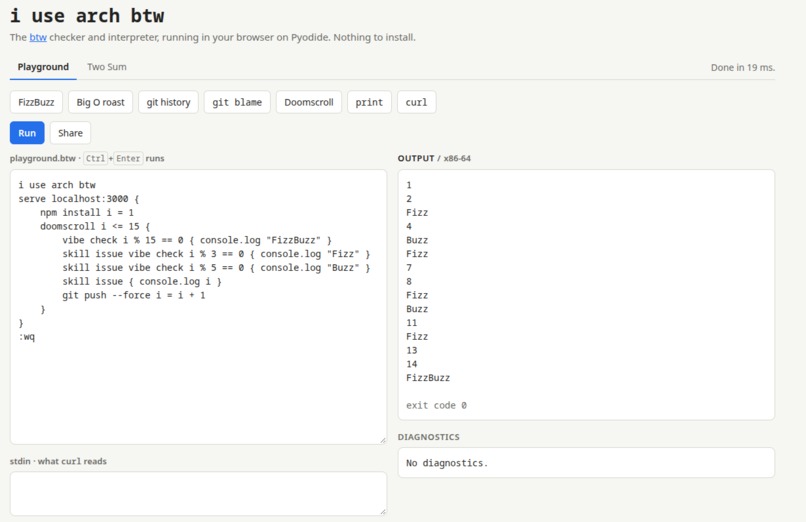Click the 'OUTPUT / x86-64' label
The image size is (806, 522).
[434, 158]
